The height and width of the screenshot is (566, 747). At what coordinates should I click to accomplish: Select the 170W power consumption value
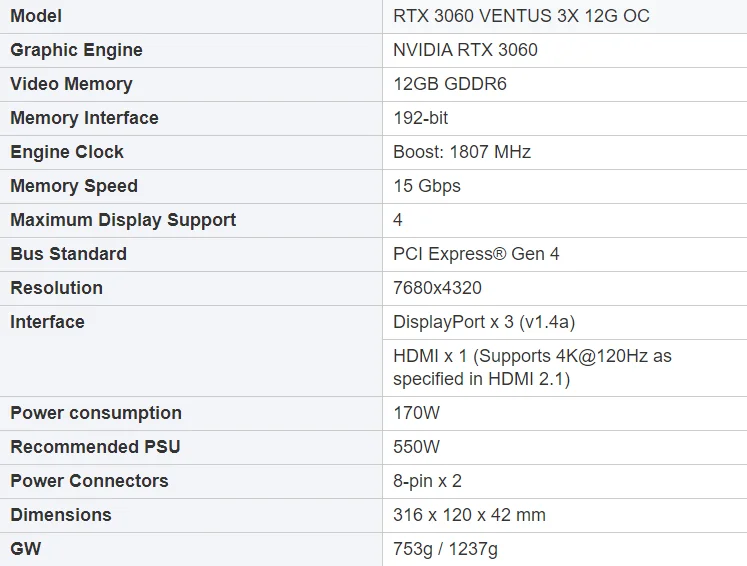416,413
